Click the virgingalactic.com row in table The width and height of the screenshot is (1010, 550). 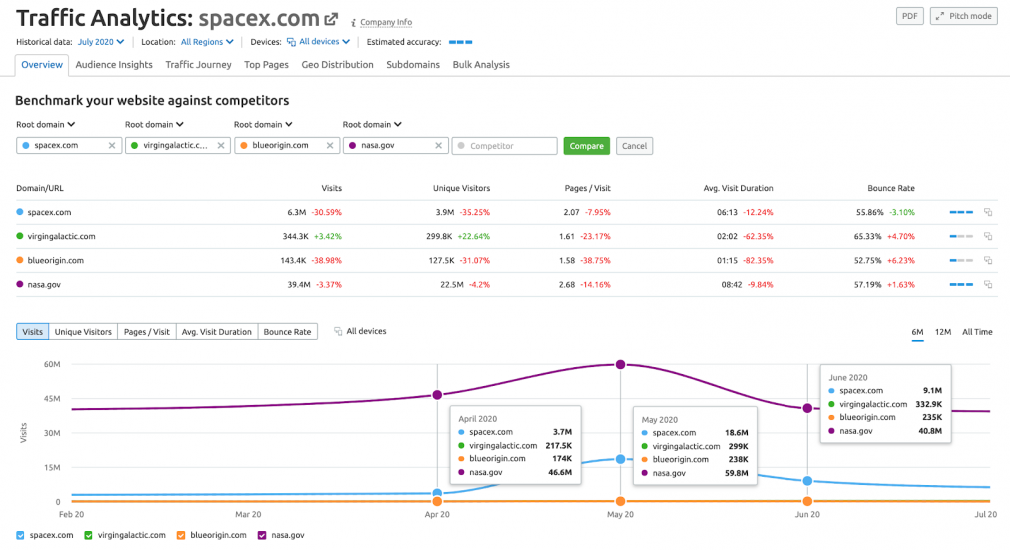(x=506, y=236)
